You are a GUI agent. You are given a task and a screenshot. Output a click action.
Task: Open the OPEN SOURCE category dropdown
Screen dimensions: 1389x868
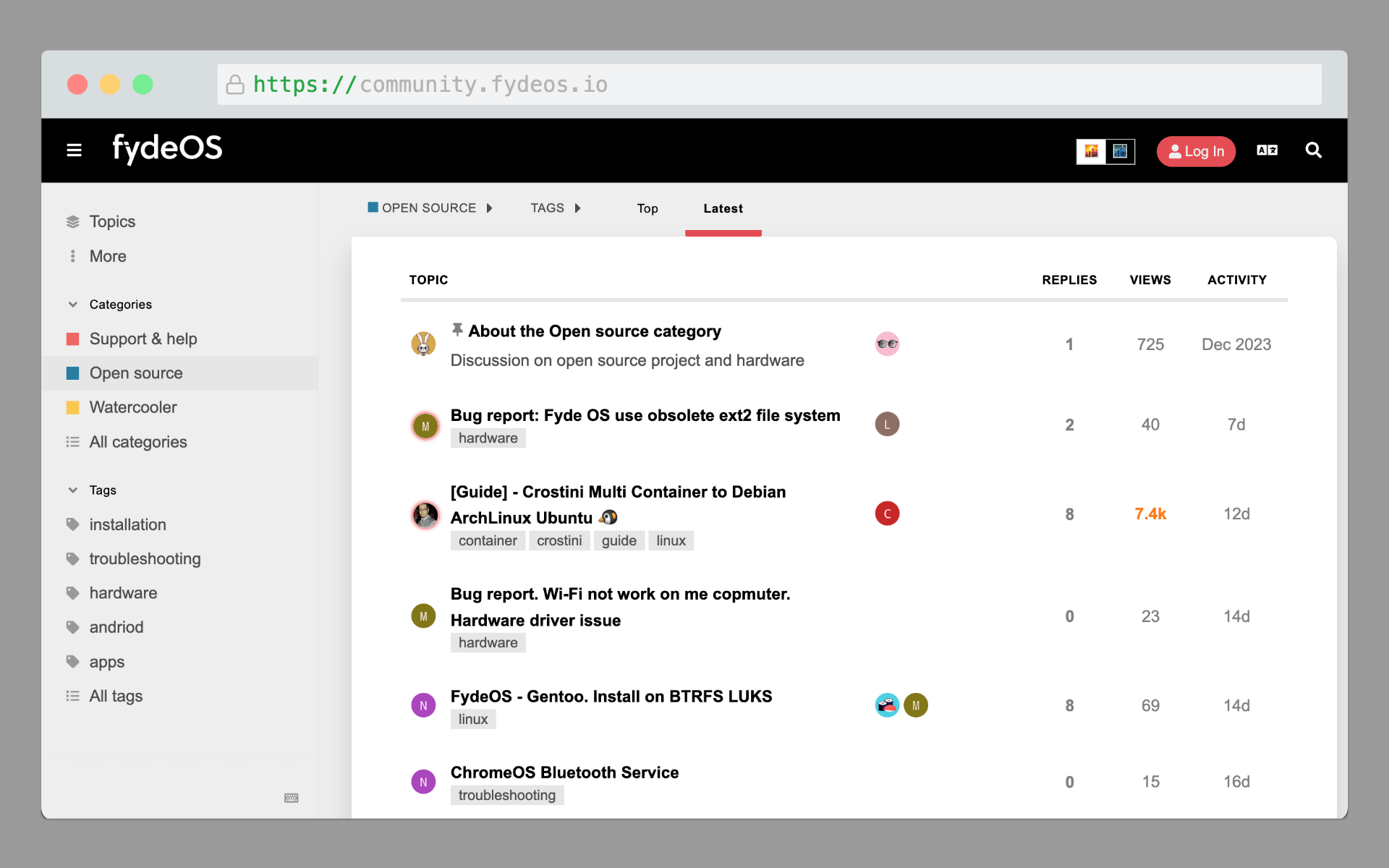pyautogui.click(x=430, y=208)
